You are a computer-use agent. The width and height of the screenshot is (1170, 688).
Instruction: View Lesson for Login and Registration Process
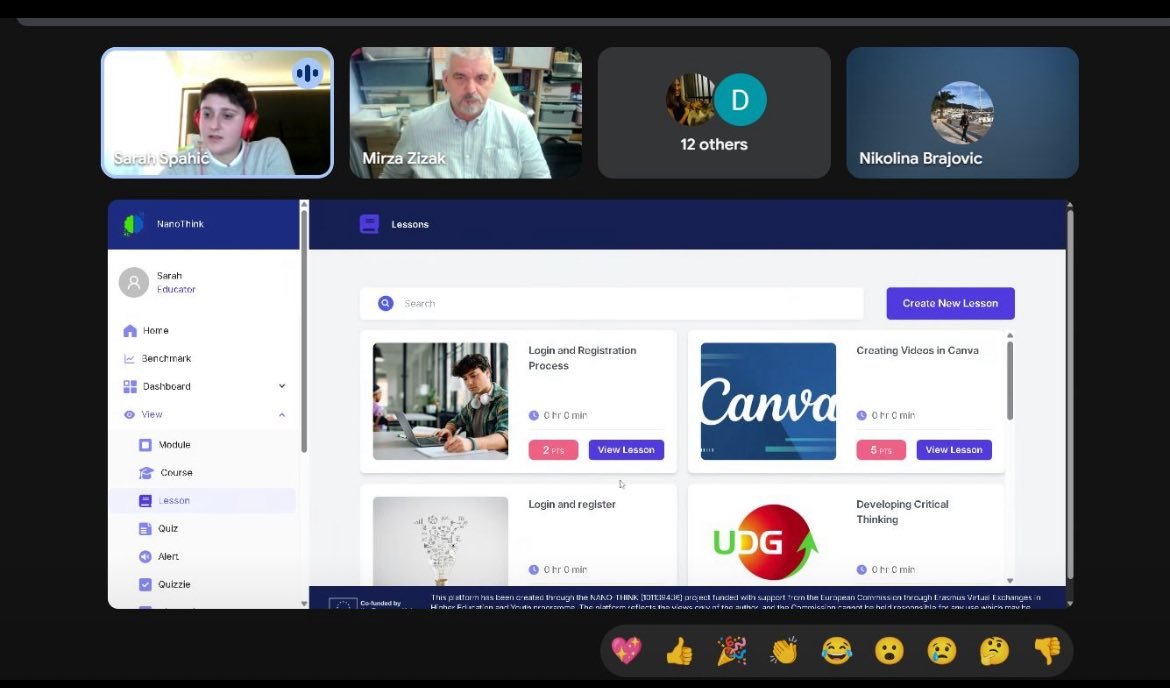tap(626, 450)
